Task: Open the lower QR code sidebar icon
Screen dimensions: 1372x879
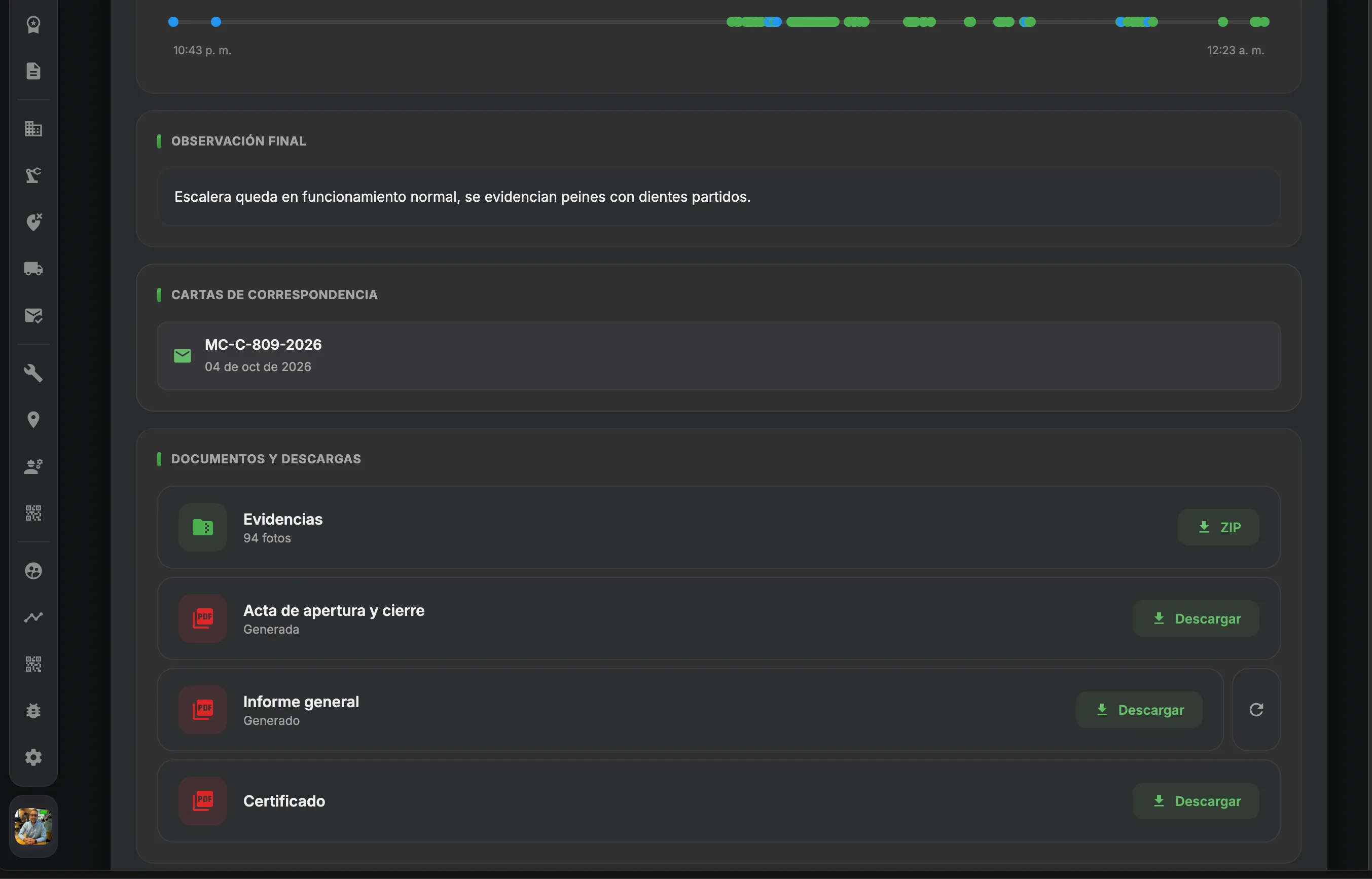Action: tap(33, 665)
